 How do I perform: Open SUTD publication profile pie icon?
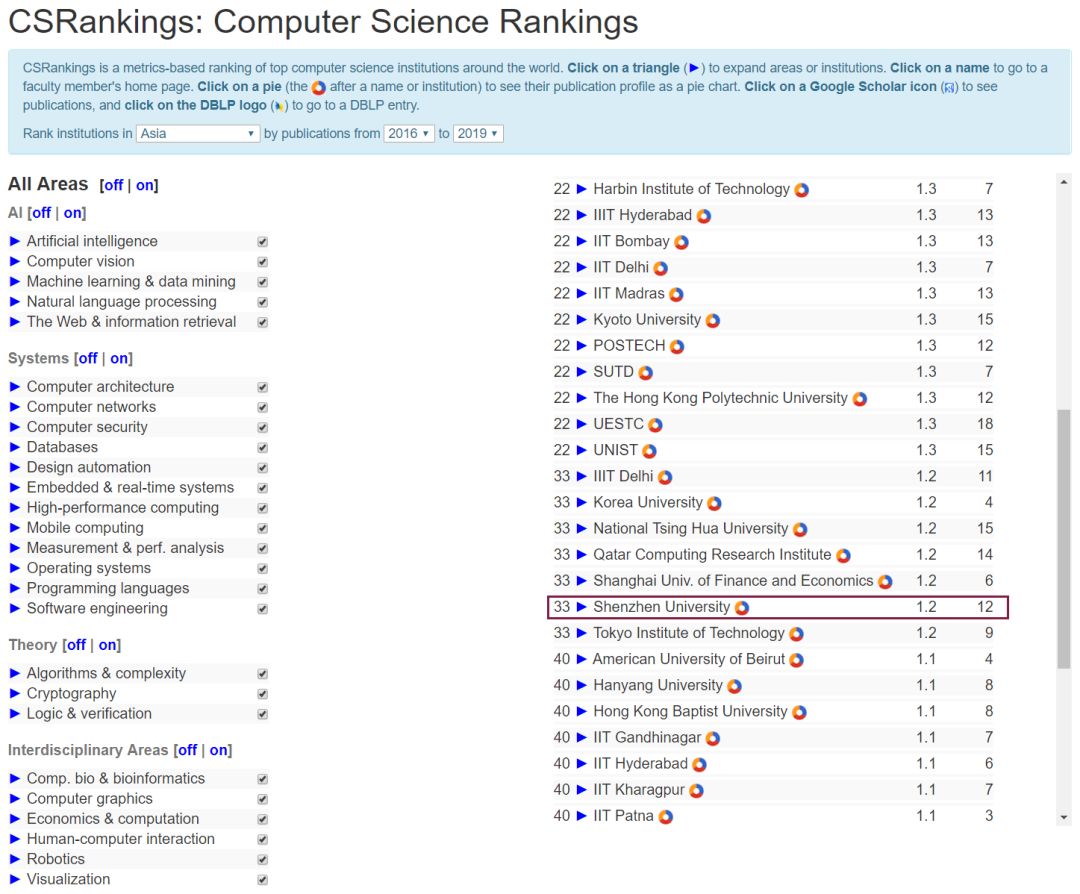[x=645, y=373]
